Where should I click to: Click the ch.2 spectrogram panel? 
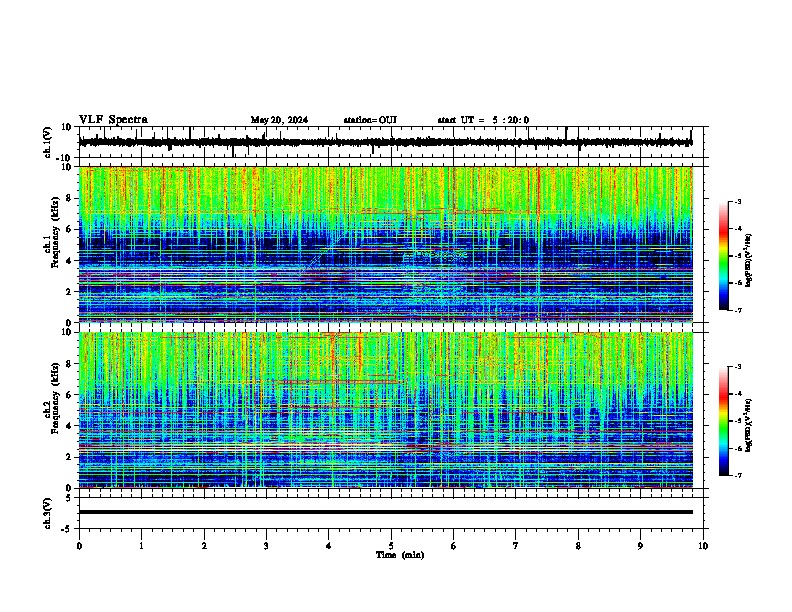tap(386, 410)
